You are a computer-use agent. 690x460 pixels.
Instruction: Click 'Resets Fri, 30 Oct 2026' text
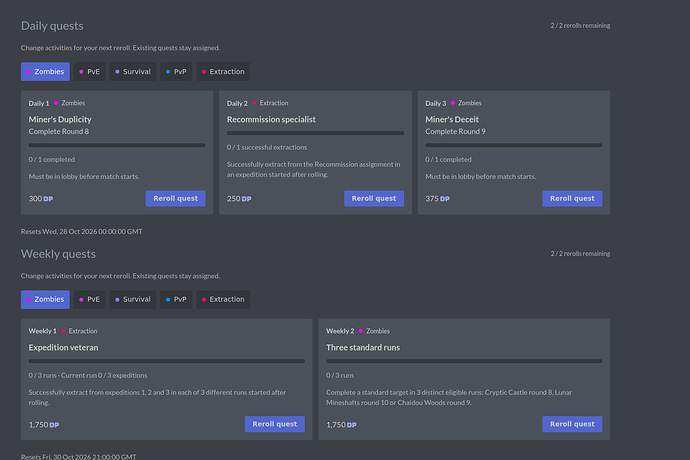pos(79,456)
